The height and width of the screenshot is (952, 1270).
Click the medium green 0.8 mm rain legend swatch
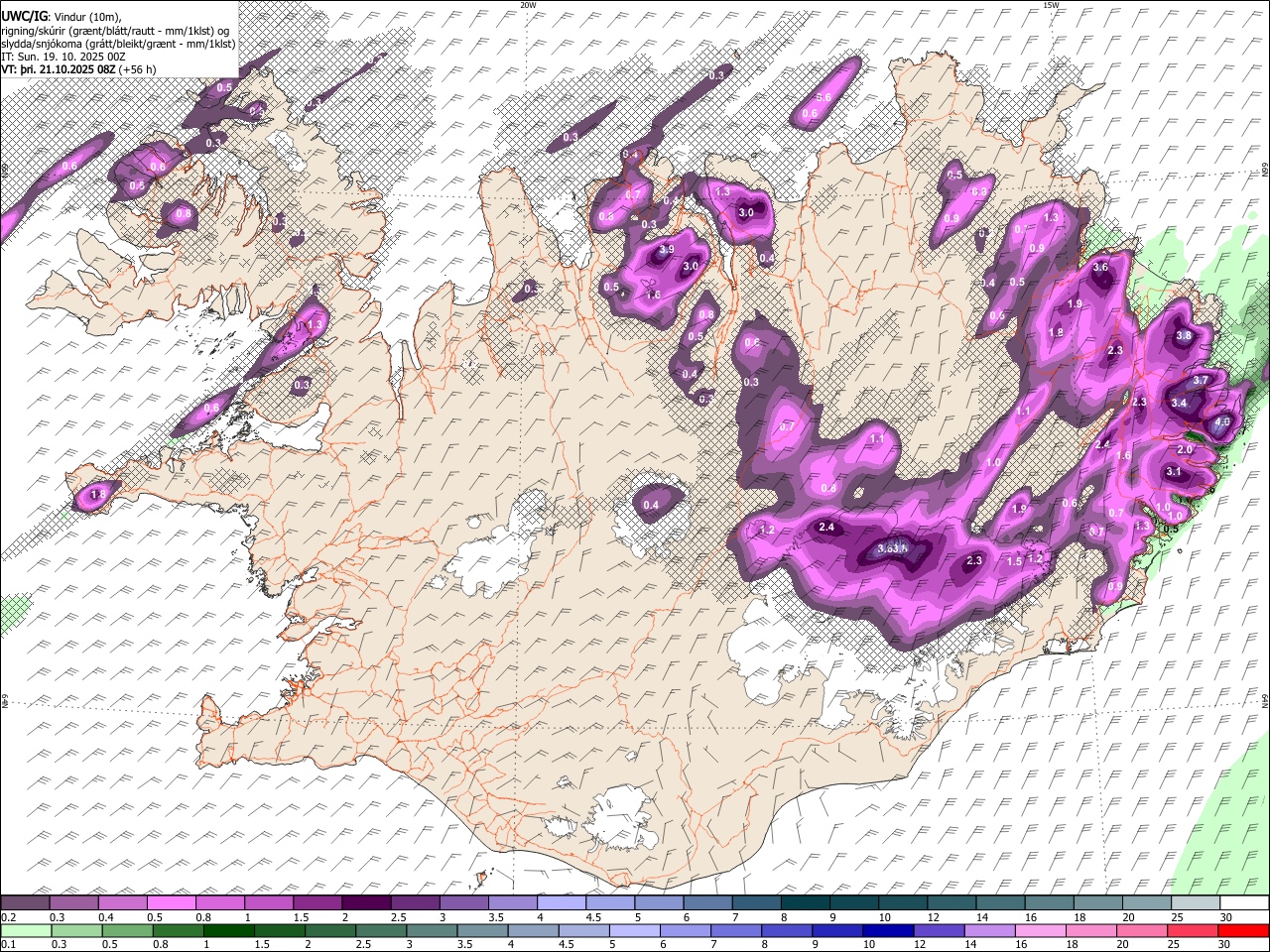(178, 931)
